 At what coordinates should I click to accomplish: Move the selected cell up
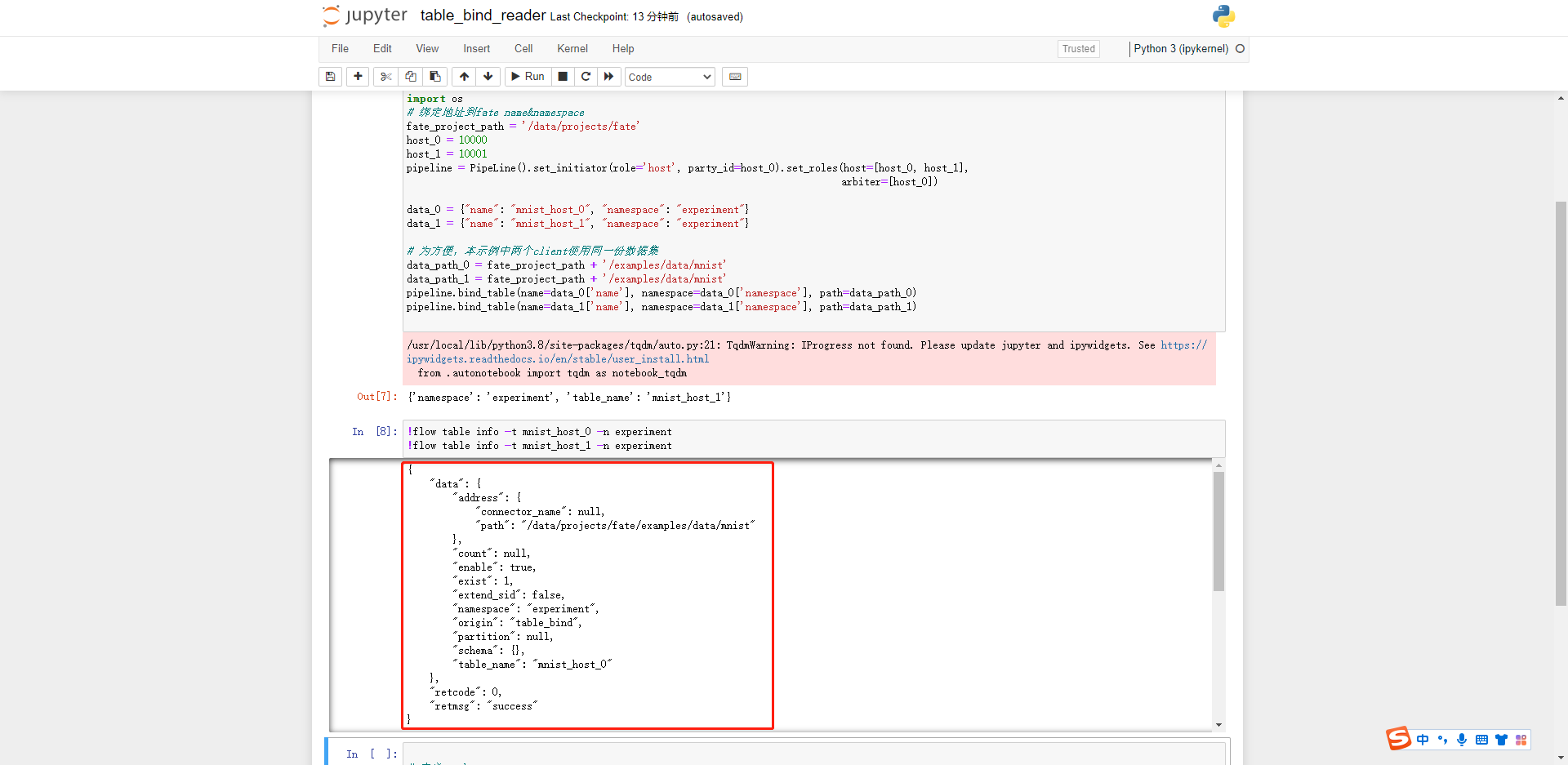pos(463,76)
